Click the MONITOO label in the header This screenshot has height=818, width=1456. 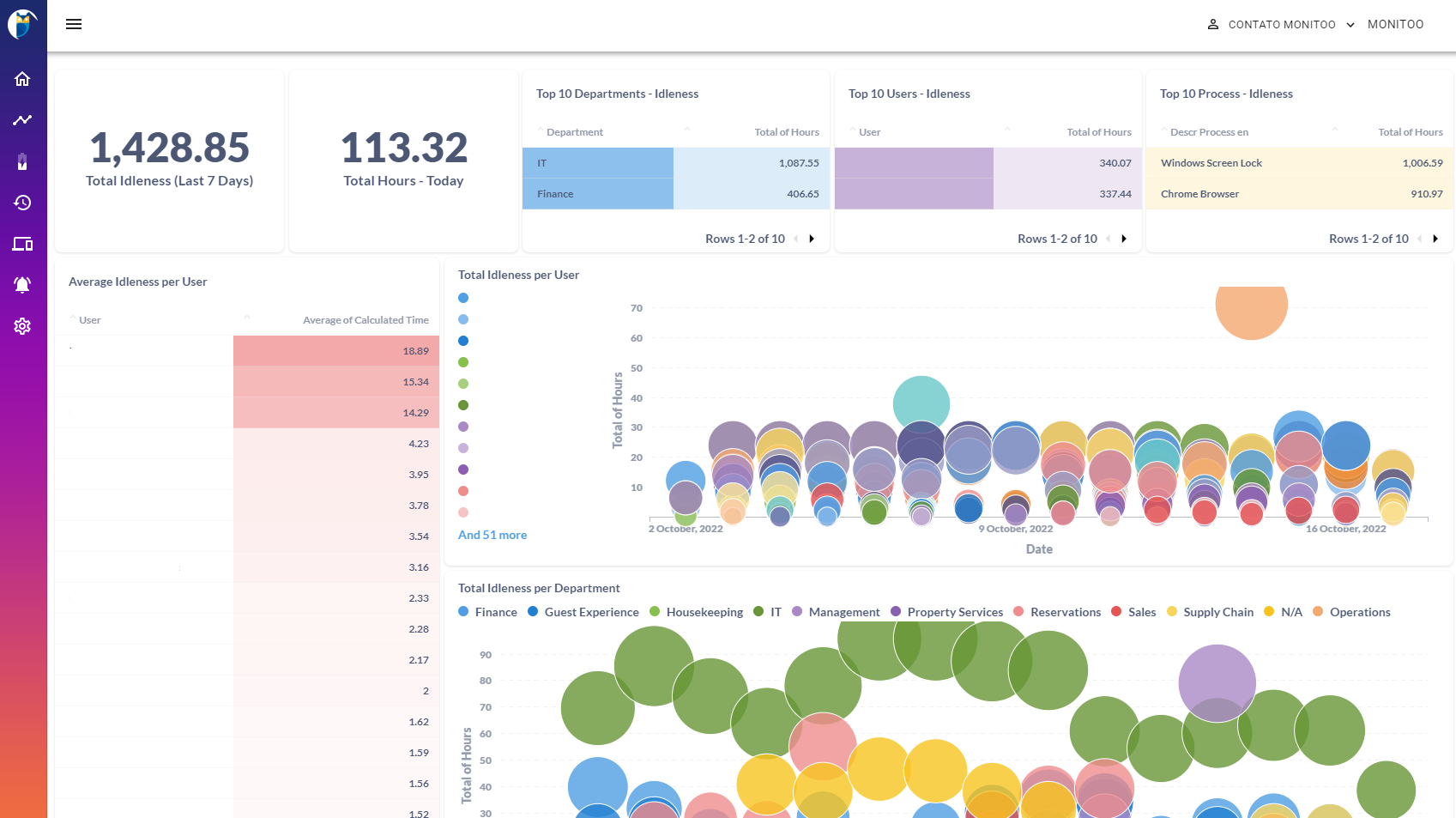1395,24
